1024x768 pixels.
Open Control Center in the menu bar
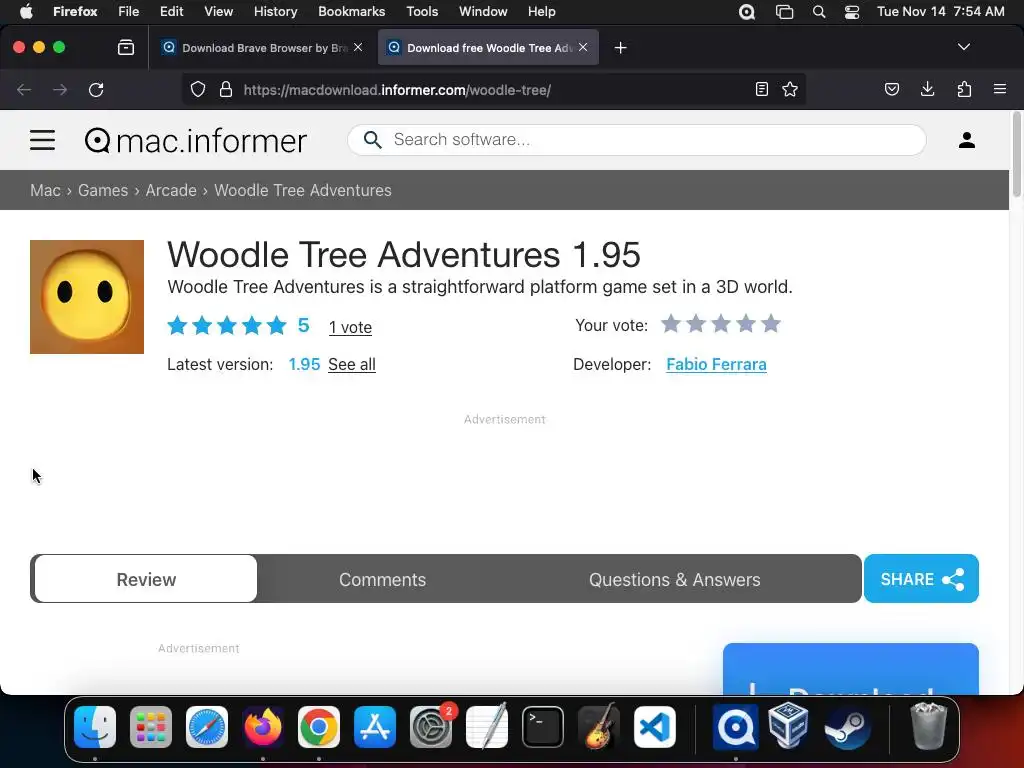click(x=852, y=12)
